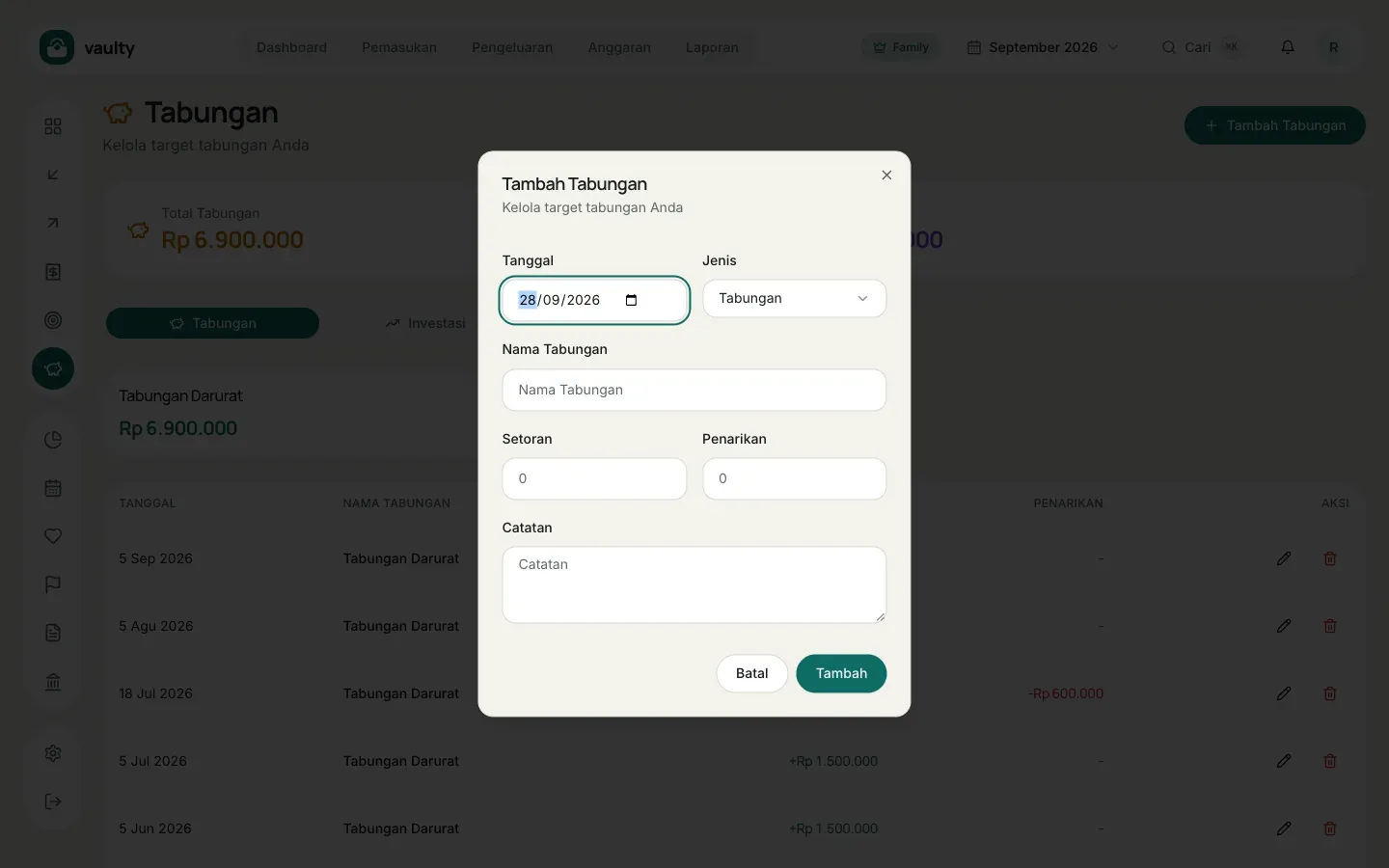1389x868 pixels.
Task: Click the Tambah submit button
Action: pyautogui.click(x=841, y=673)
